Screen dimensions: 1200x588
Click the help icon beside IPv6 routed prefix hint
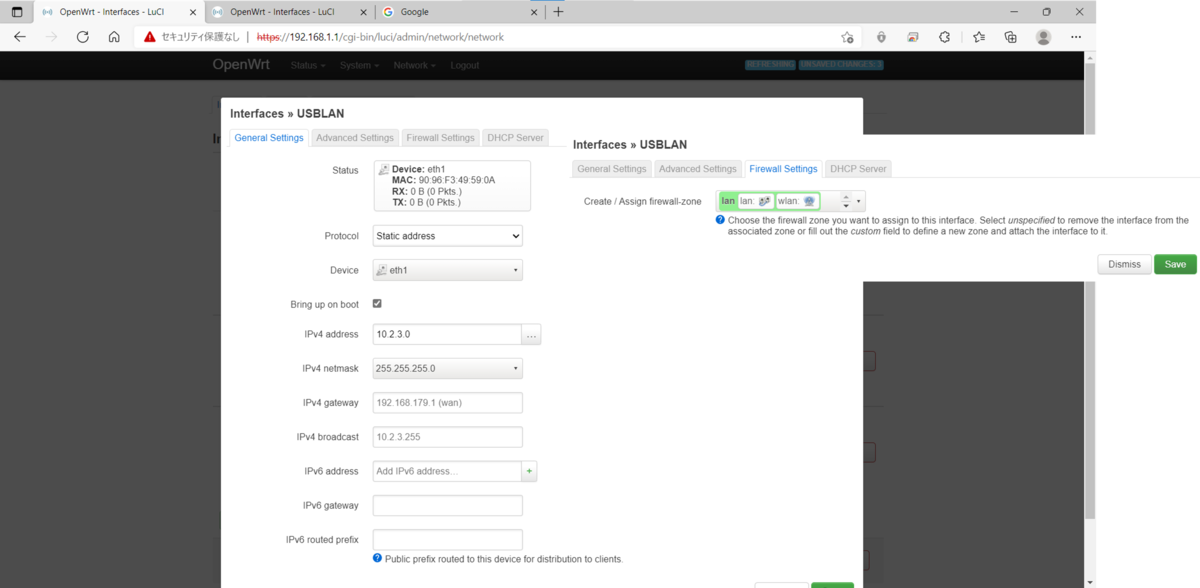377,558
